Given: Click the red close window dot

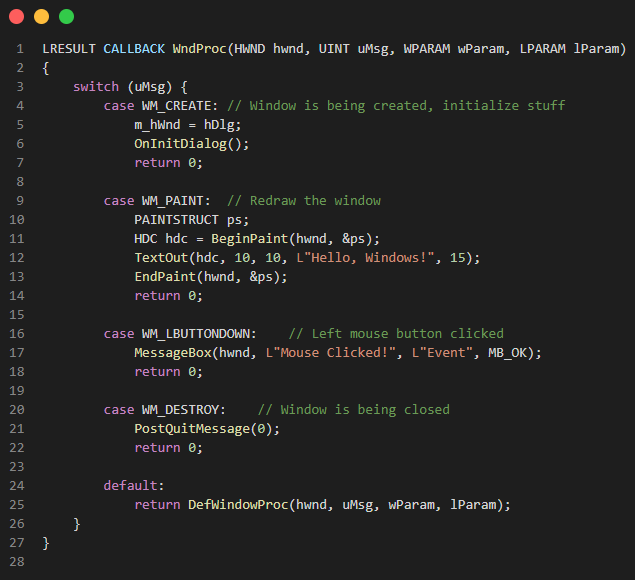Looking at the screenshot, I should tap(16, 16).
